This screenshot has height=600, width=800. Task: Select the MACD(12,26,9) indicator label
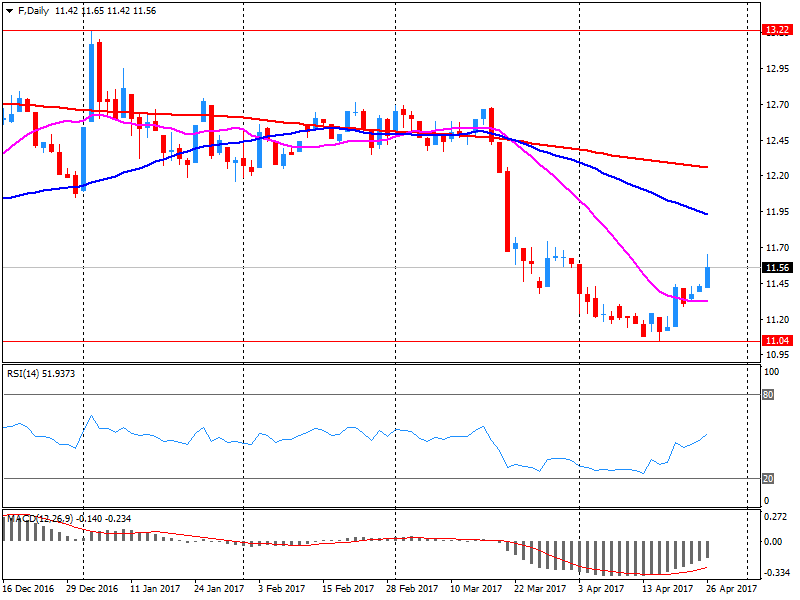[x=69, y=518]
